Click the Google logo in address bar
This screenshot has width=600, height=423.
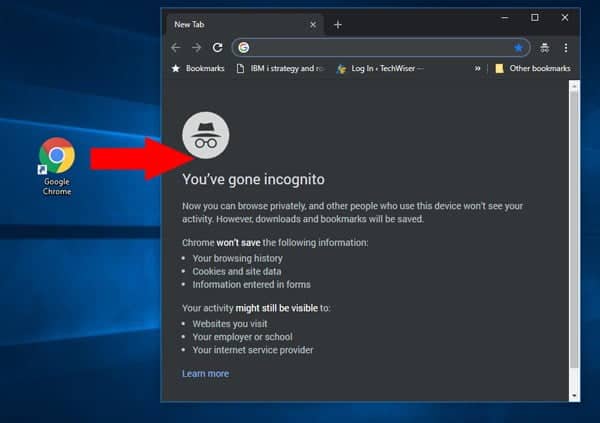tap(244, 47)
